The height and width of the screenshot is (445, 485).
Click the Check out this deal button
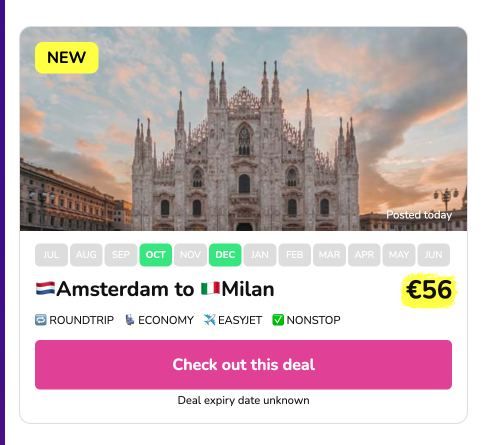(243, 365)
